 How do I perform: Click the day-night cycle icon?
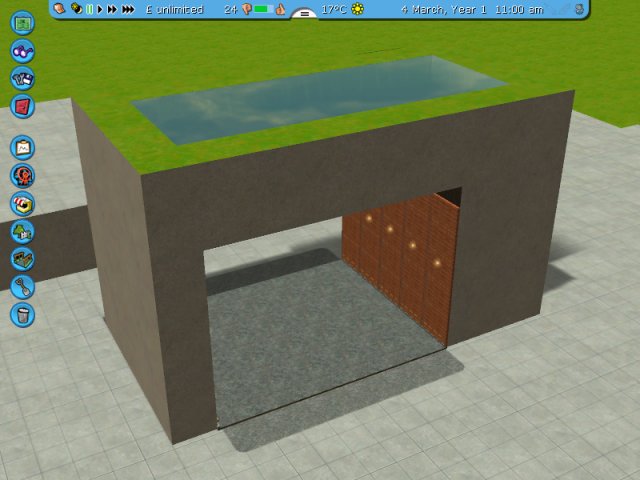click(76, 9)
